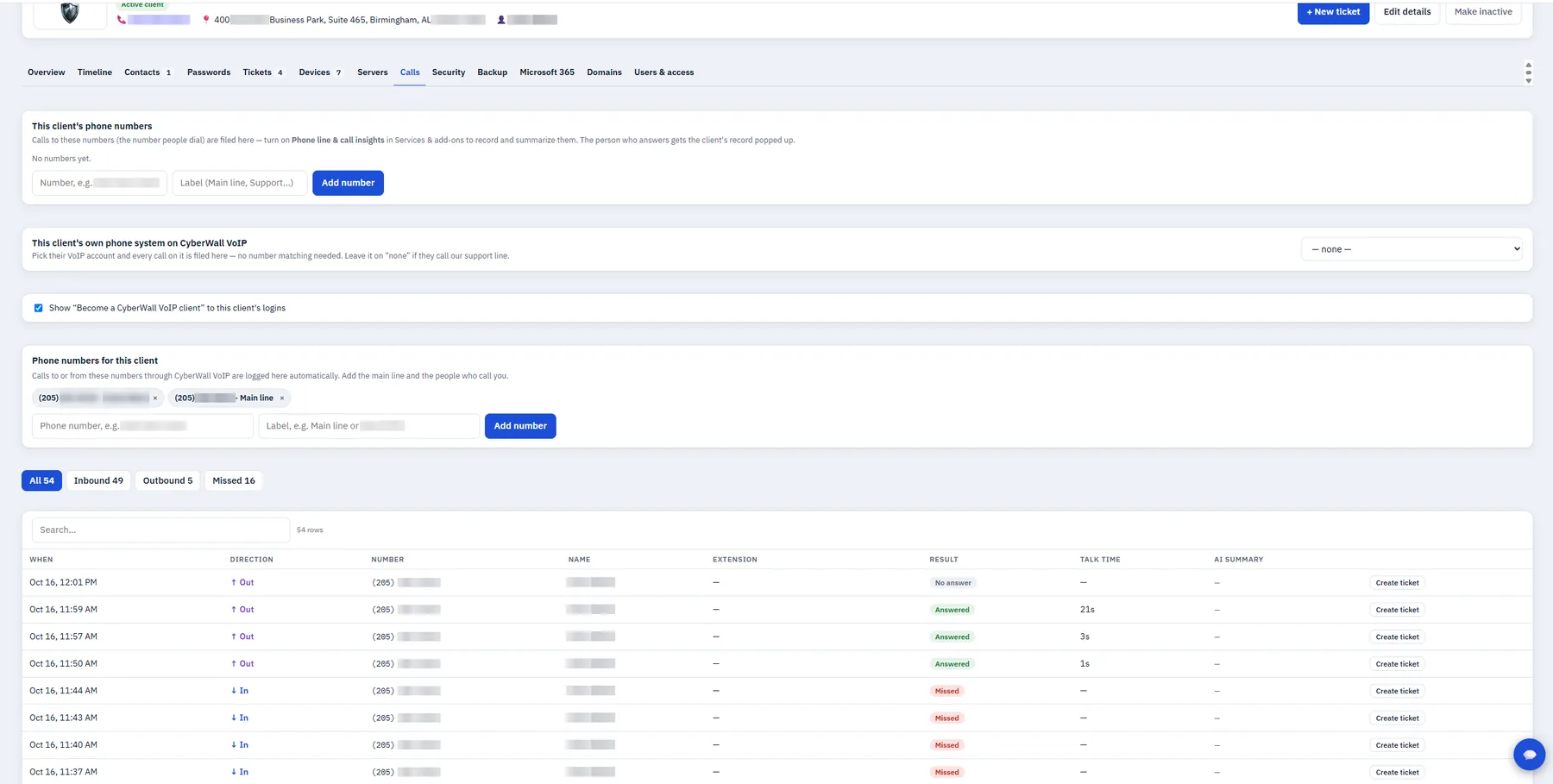Open the Users & access tab
Viewport: 1553px width, 784px height.
point(663,72)
